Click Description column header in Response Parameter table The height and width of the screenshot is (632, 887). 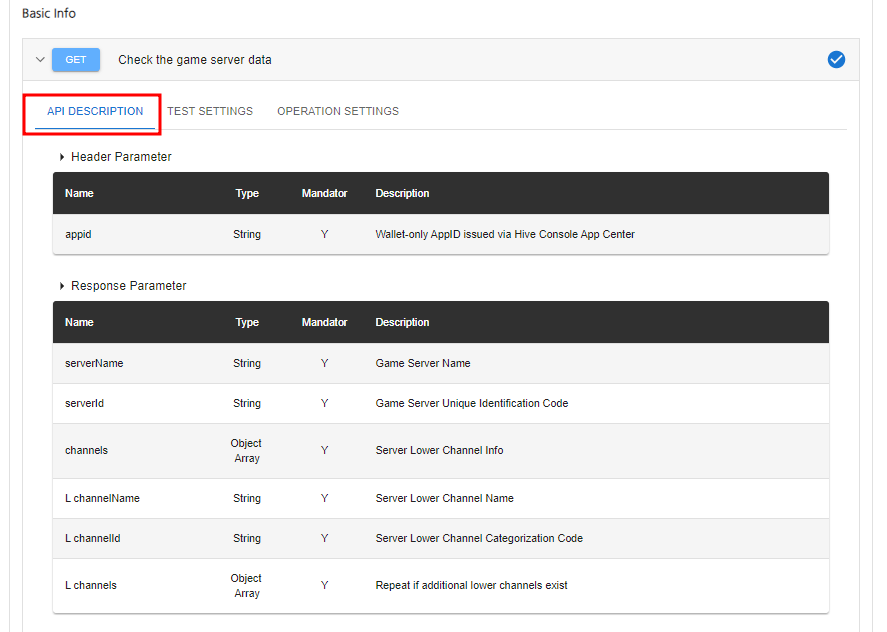[402, 323]
